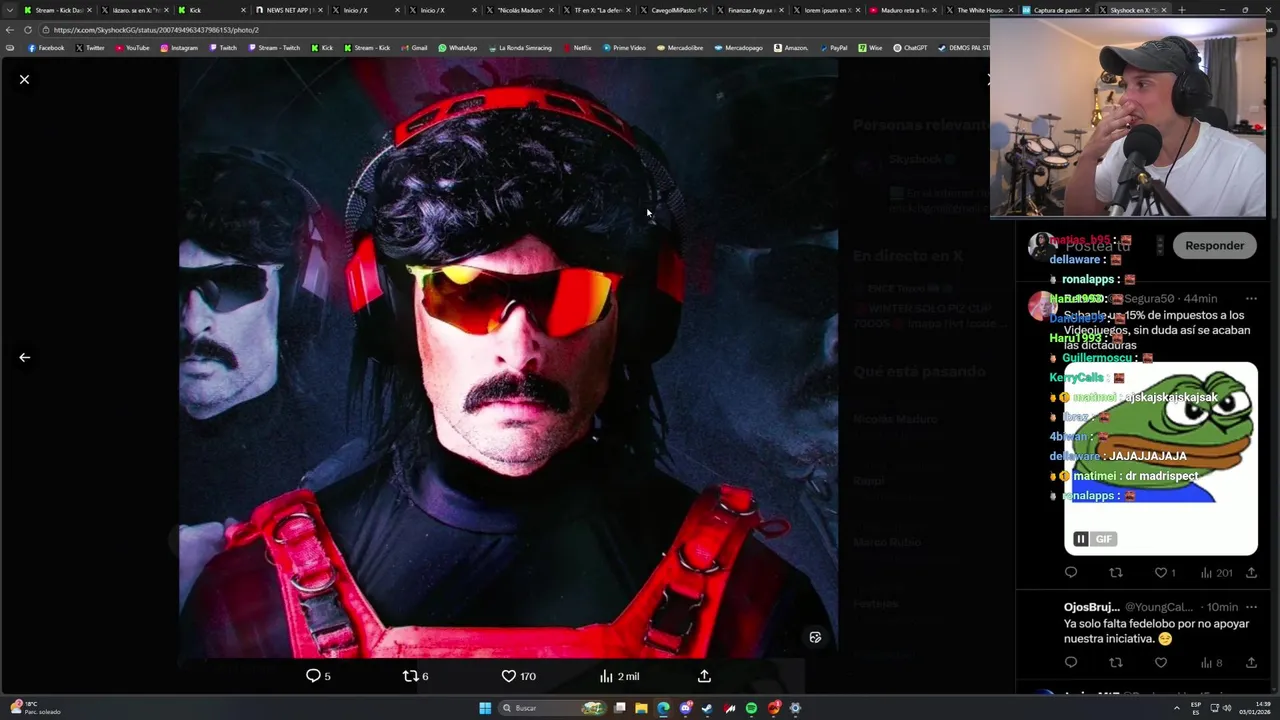Screen dimensions: 1280x720
Task: Open the Stream - Twitch bookmark
Action: pos(274,48)
